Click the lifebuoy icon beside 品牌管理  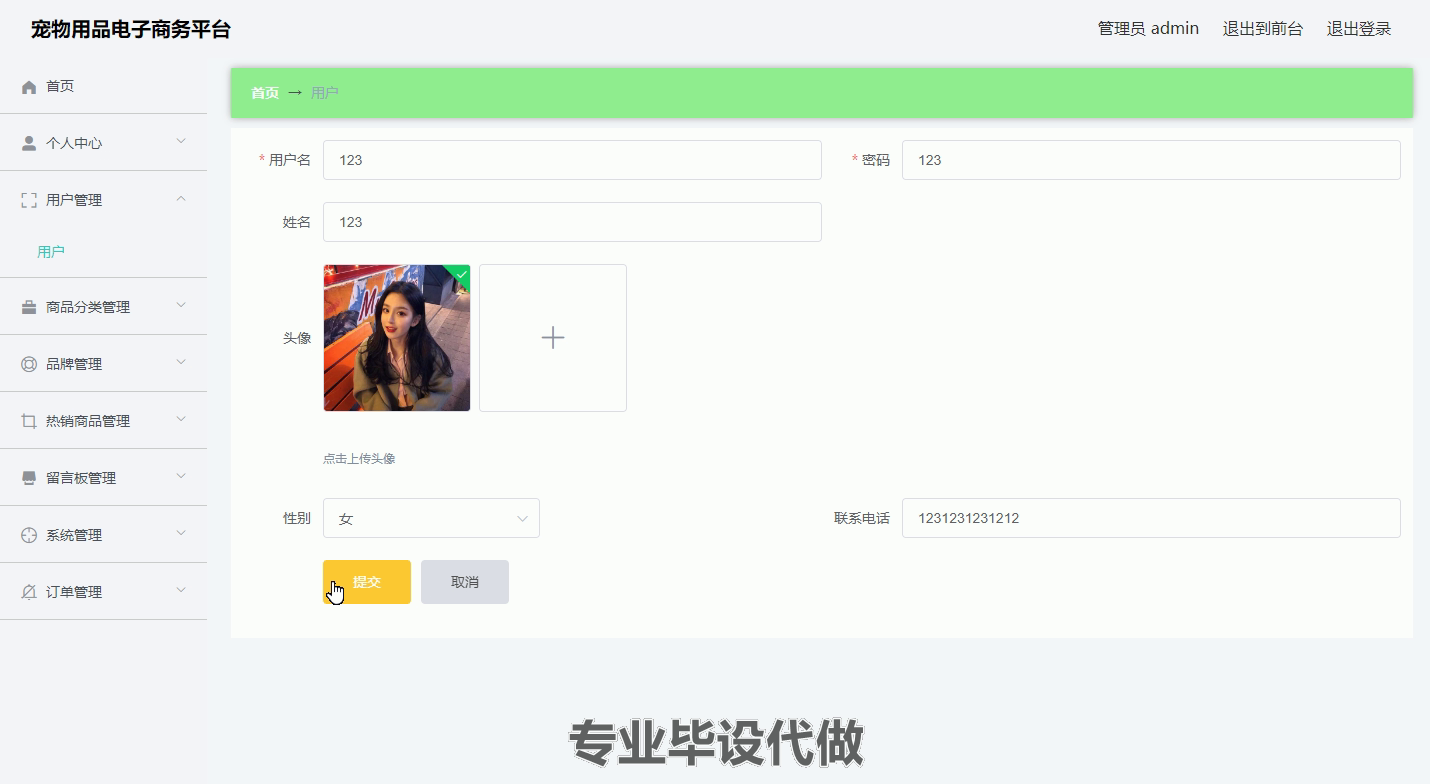pos(29,364)
